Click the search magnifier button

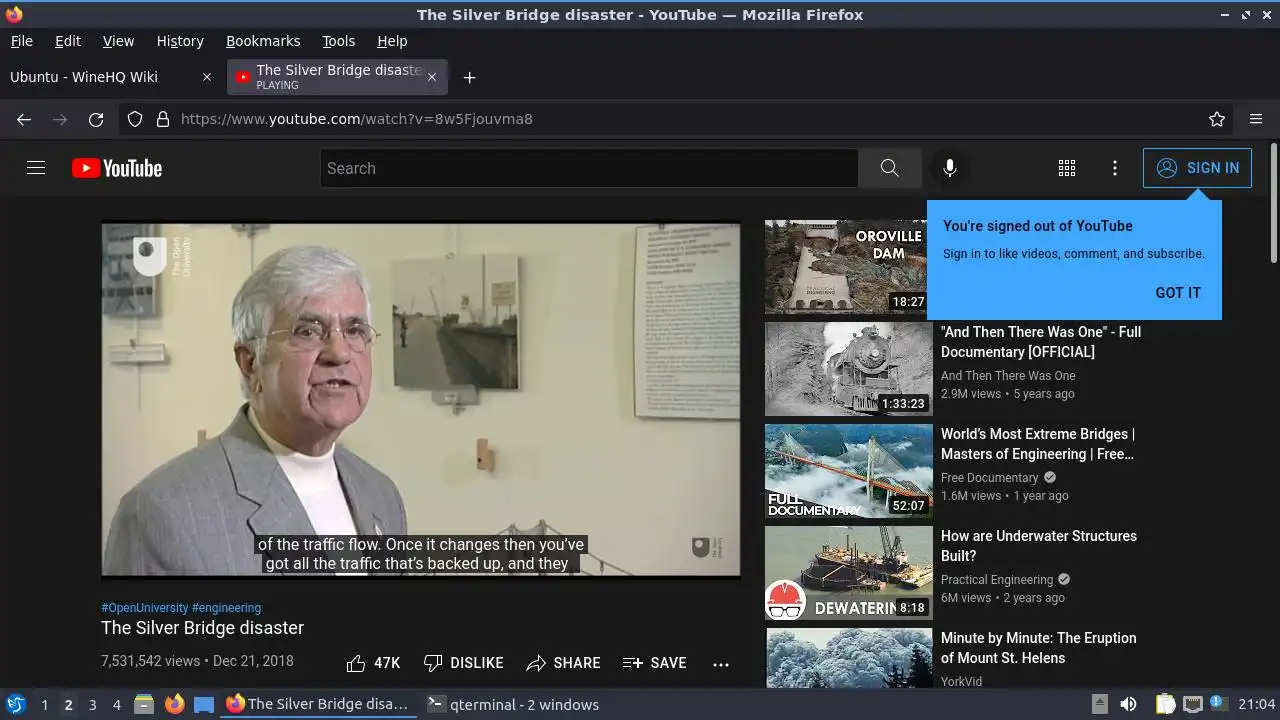(889, 168)
